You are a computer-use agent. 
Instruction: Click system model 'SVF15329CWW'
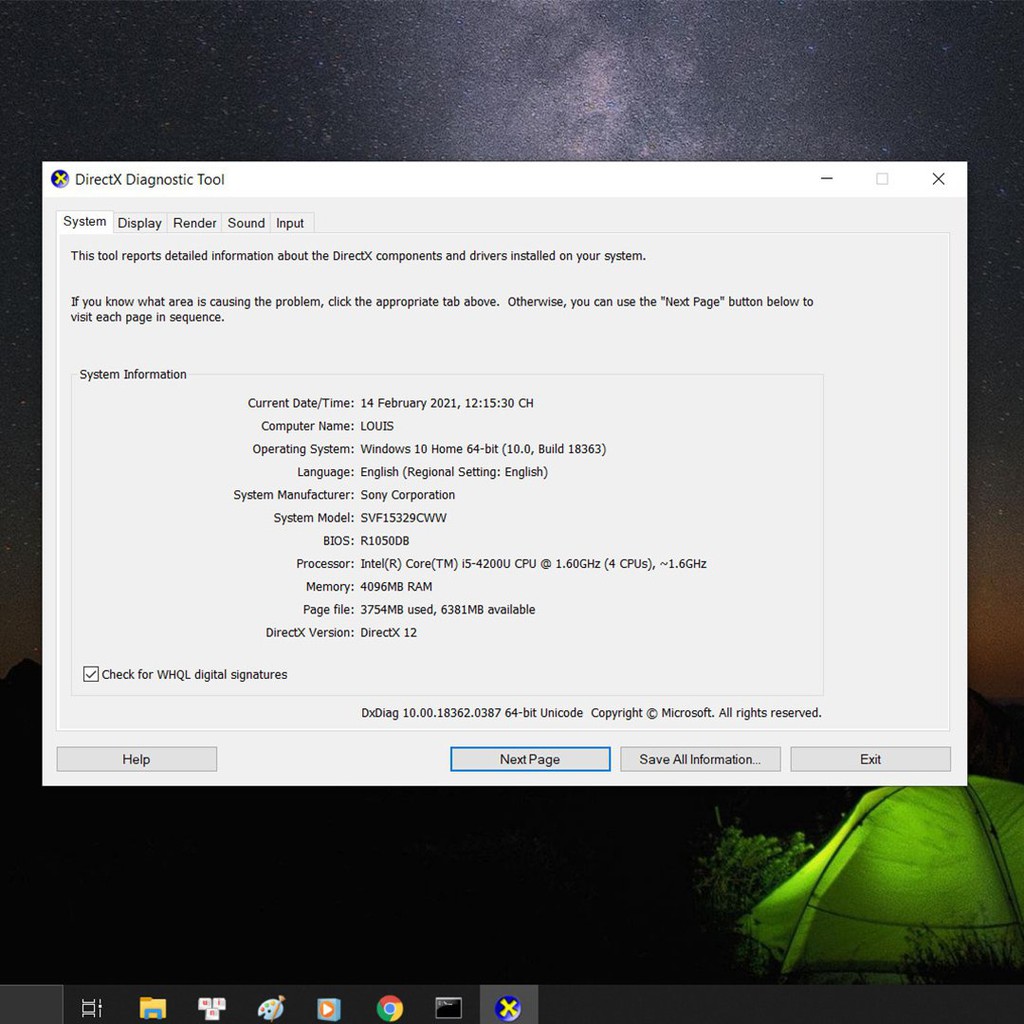pos(404,518)
